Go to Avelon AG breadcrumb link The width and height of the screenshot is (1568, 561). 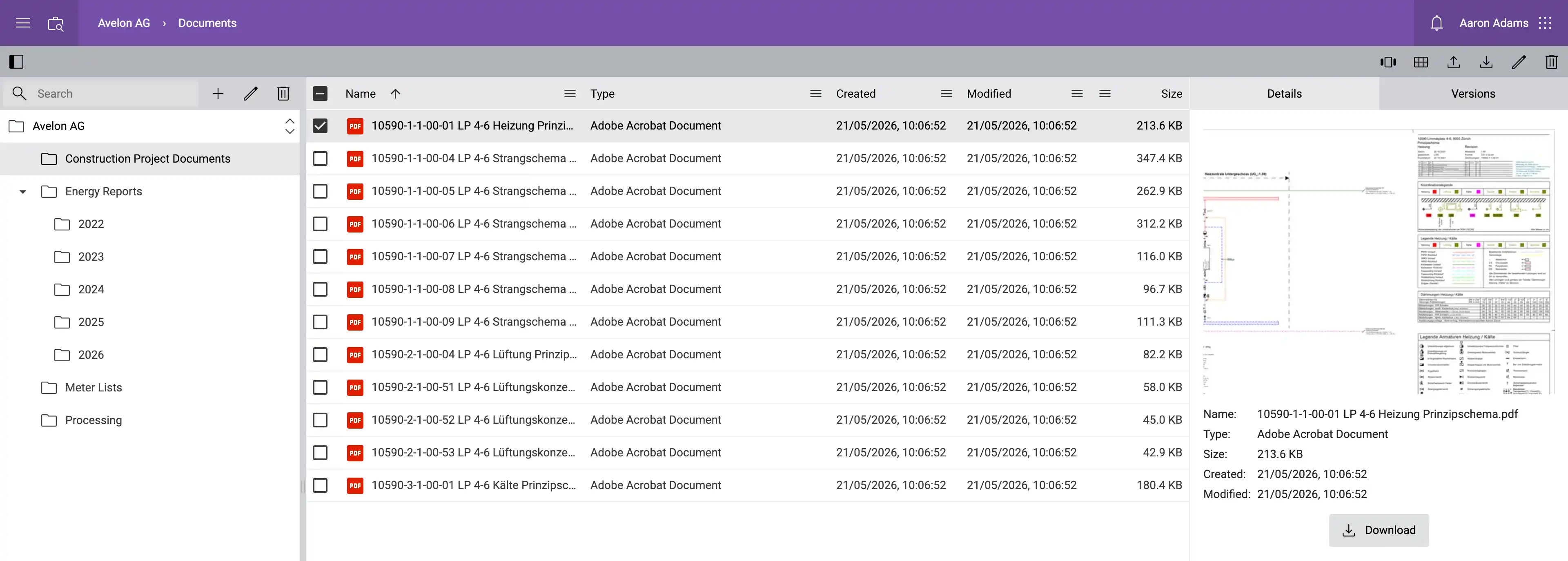tap(124, 23)
